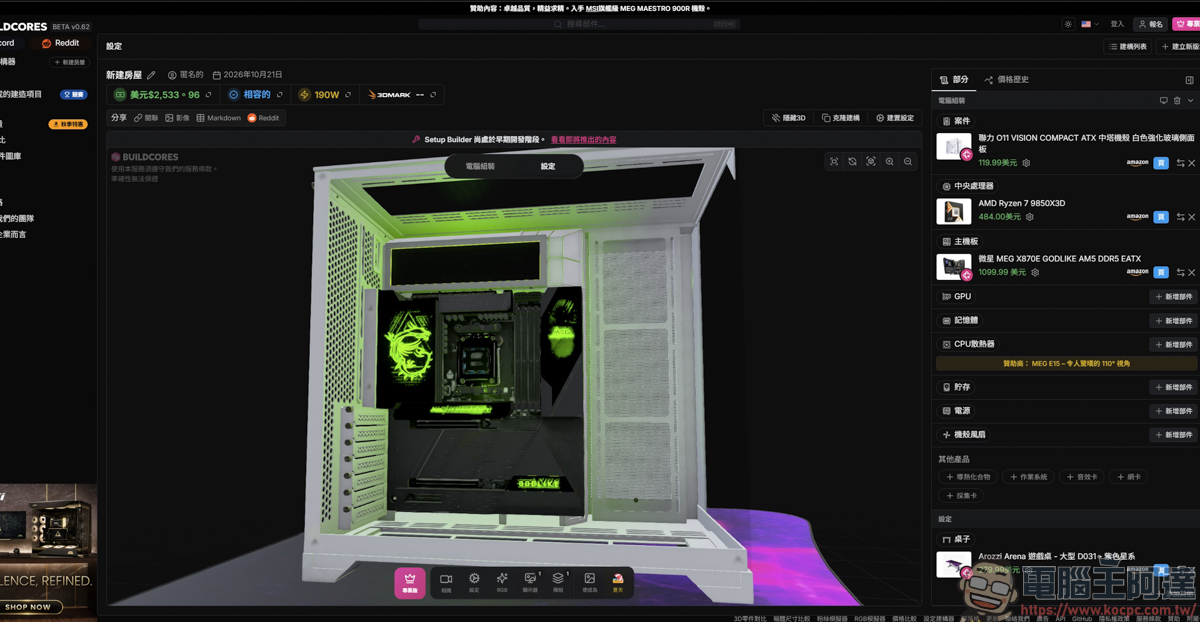Click monitor icon in parts list header
Screen dimensions: 1200x622
[x=1164, y=101]
